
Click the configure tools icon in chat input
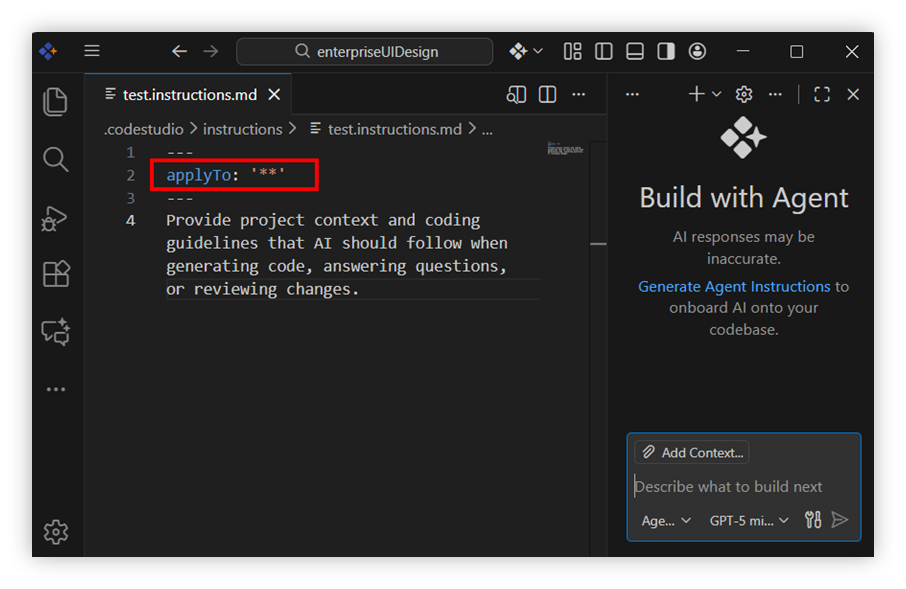tap(813, 520)
